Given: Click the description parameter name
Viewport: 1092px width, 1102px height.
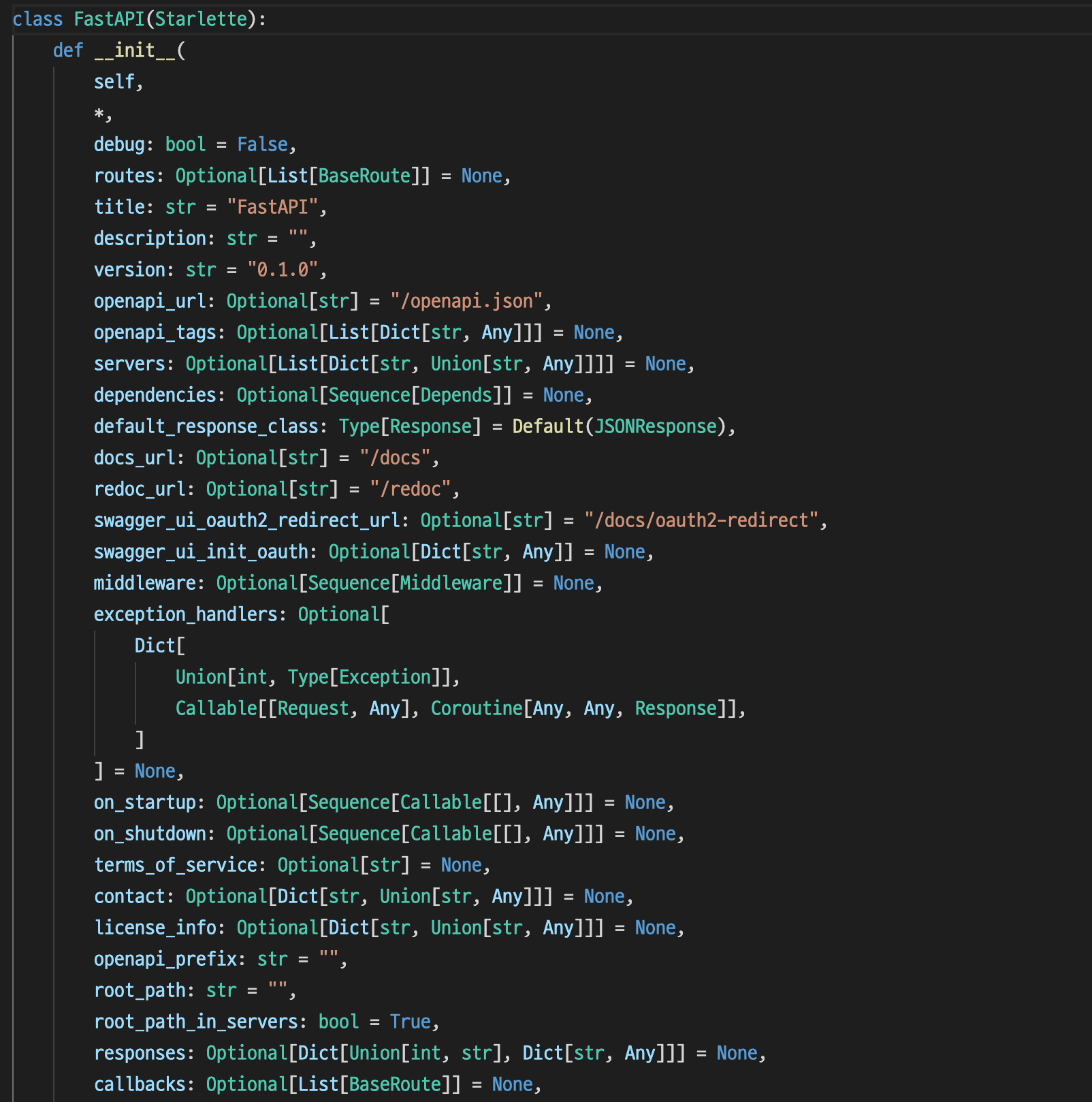Looking at the screenshot, I should click(x=150, y=238).
